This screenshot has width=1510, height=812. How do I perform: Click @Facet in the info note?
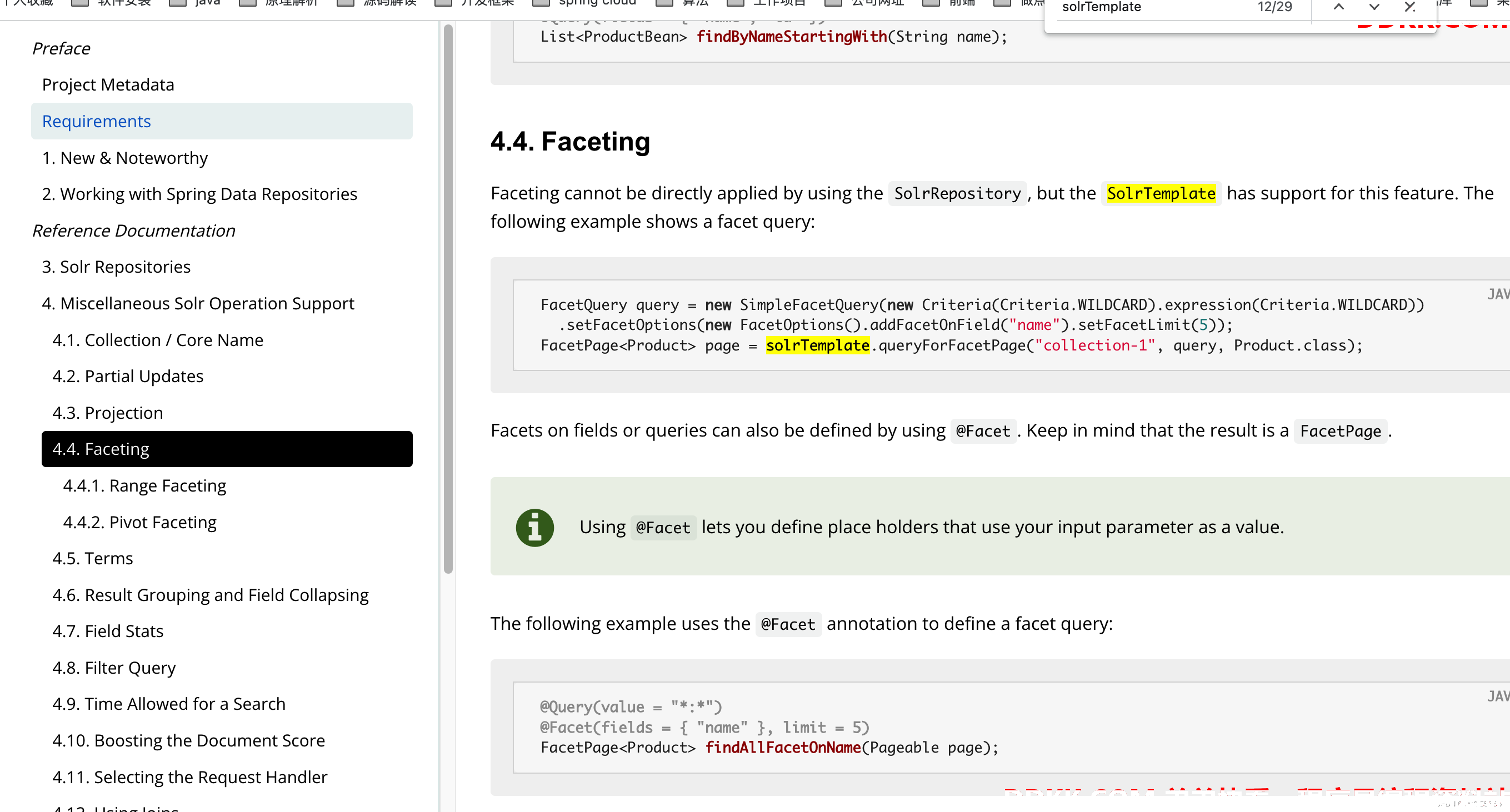coord(663,528)
